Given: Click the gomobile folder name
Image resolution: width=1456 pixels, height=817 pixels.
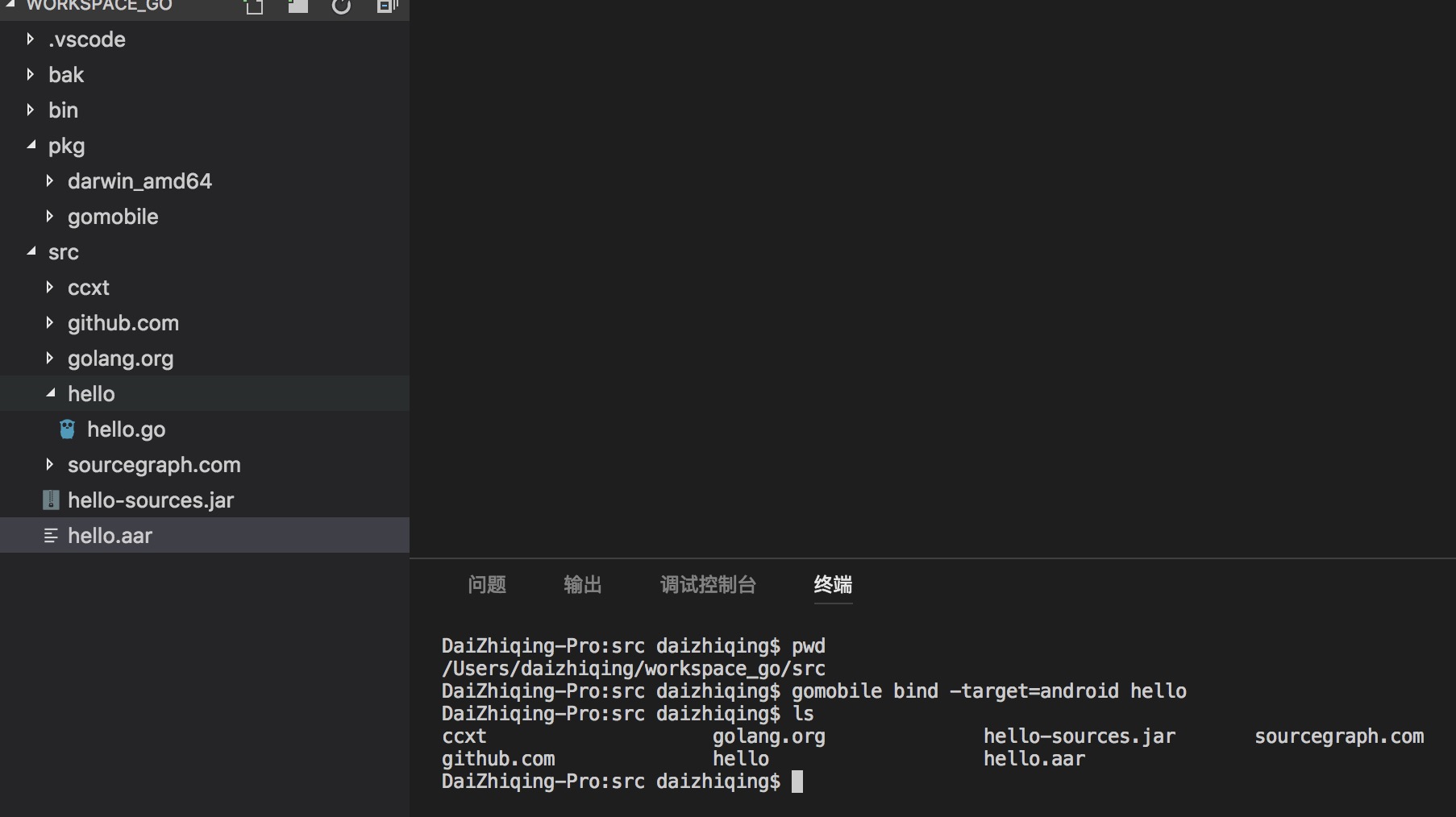Looking at the screenshot, I should [113, 217].
